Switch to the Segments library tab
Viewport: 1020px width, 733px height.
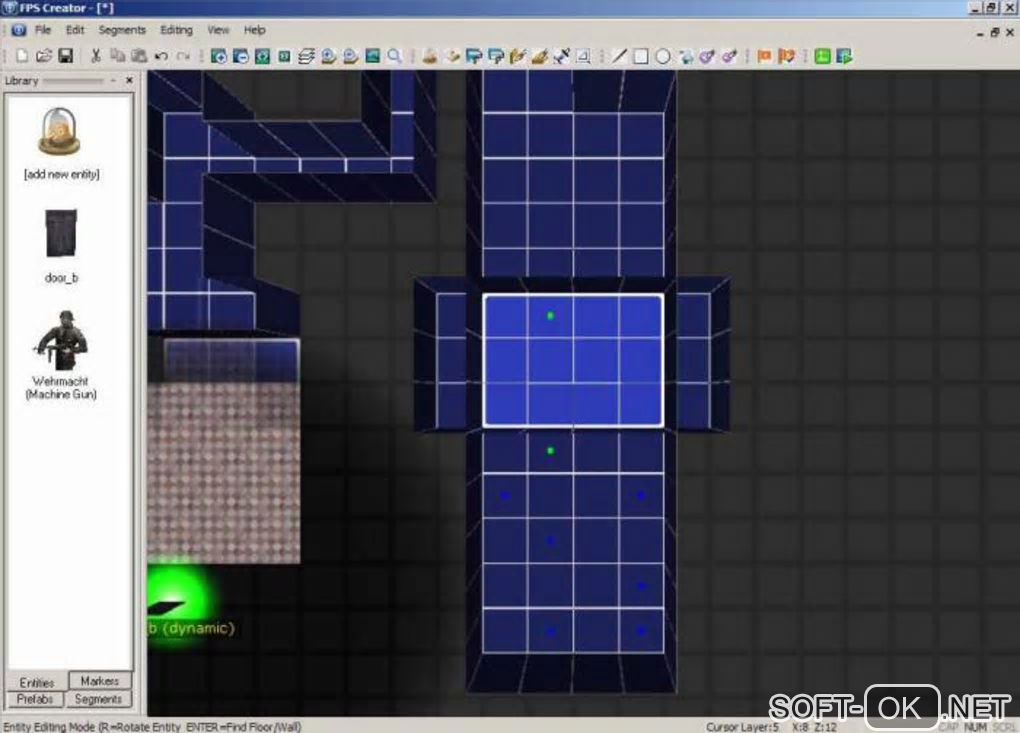coord(98,699)
